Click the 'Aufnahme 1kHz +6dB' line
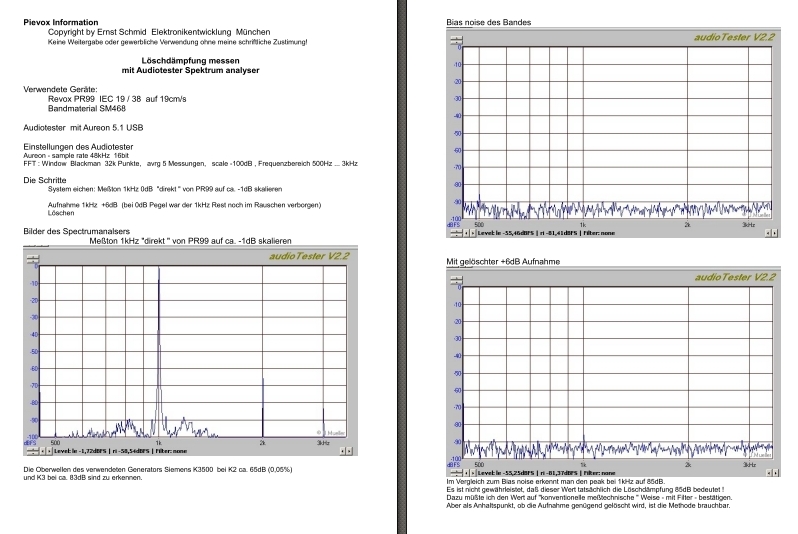This screenshot has width=798, height=534. (x=184, y=205)
